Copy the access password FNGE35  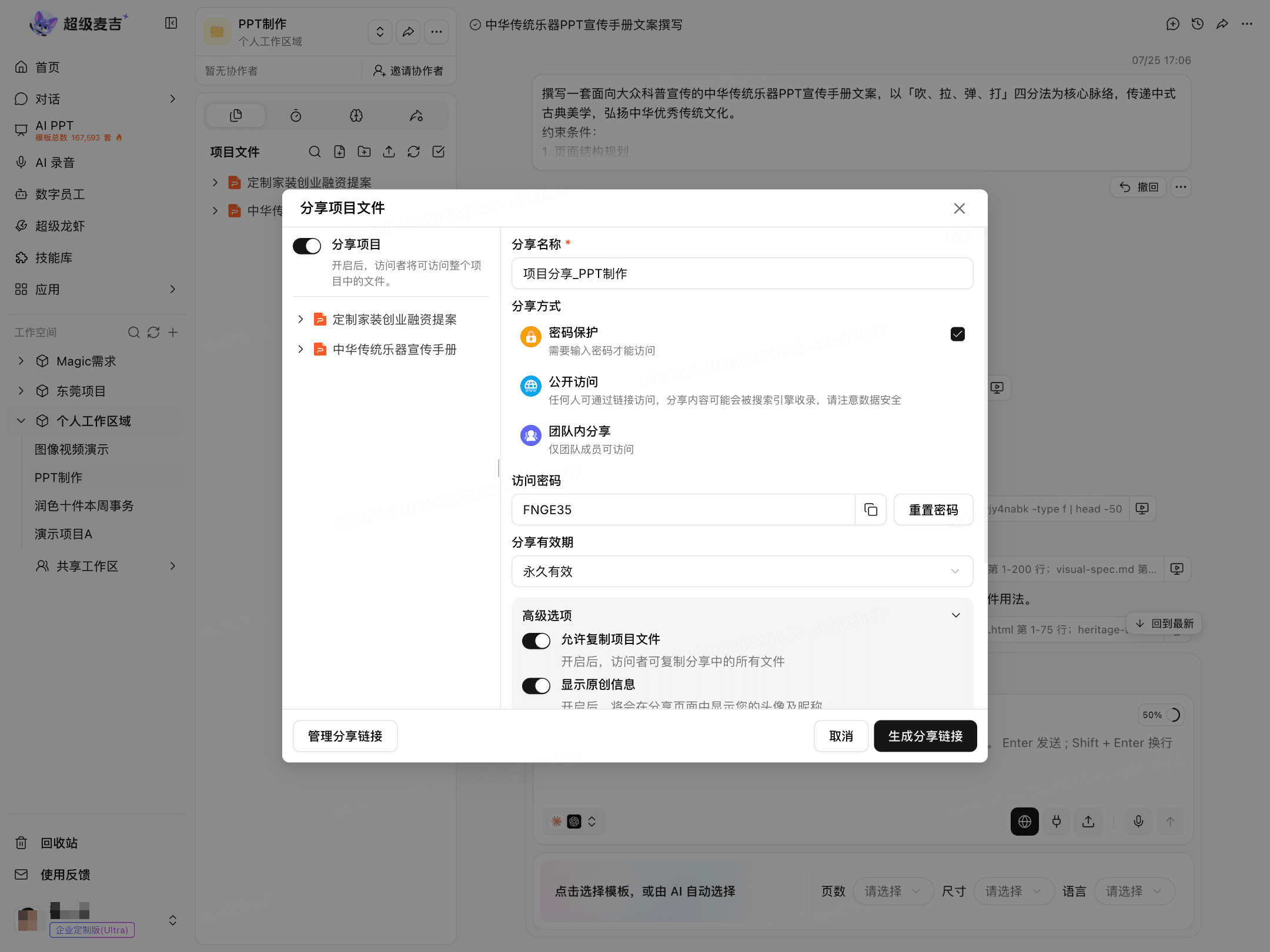(871, 509)
